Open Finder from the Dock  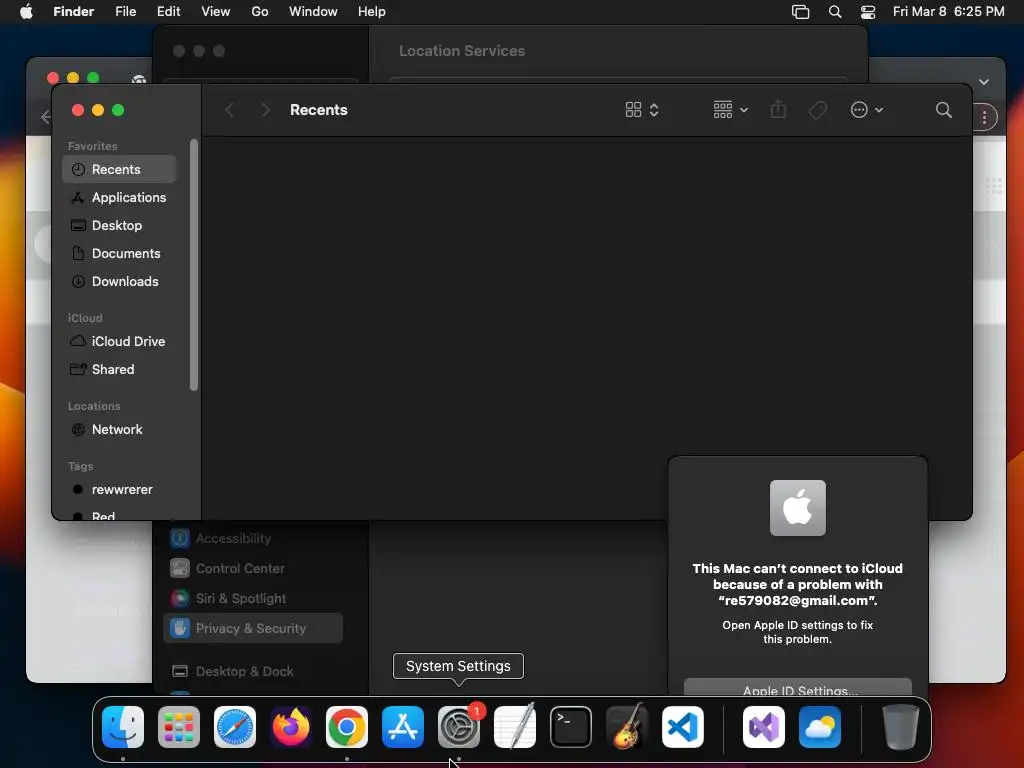pyautogui.click(x=123, y=727)
